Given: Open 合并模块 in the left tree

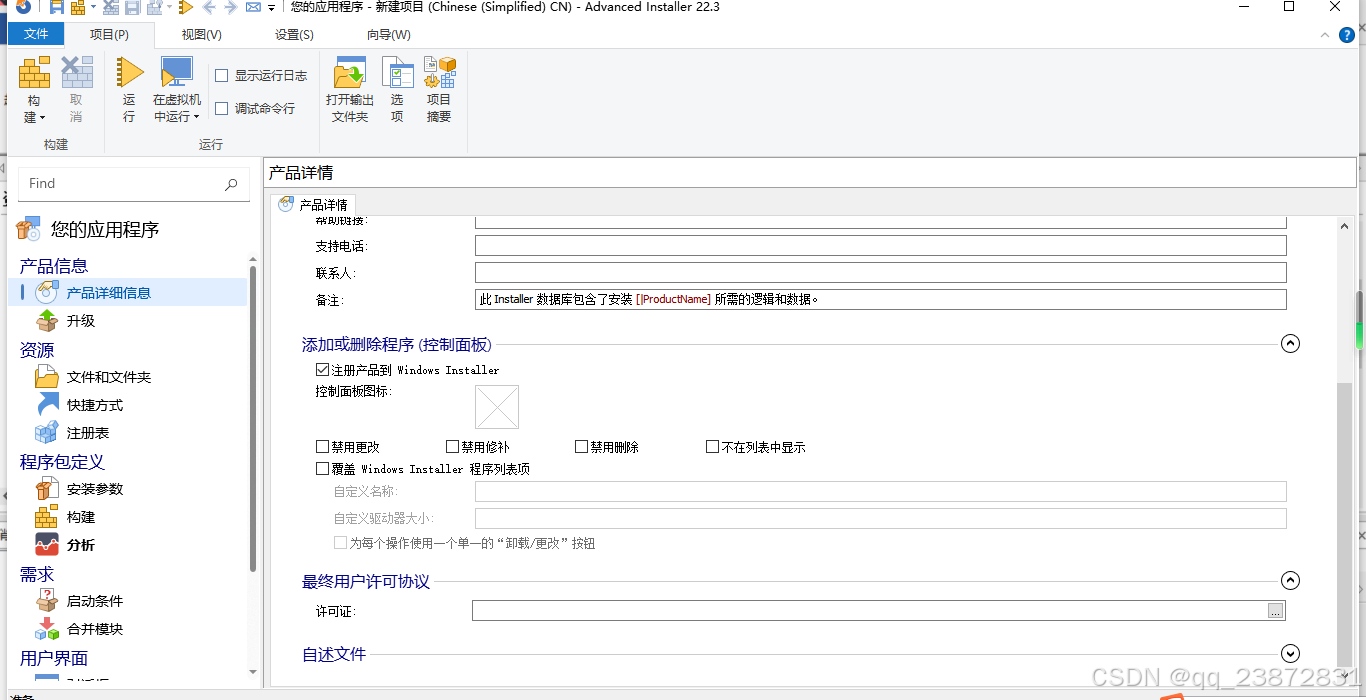Looking at the screenshot, I should [79, 629].
